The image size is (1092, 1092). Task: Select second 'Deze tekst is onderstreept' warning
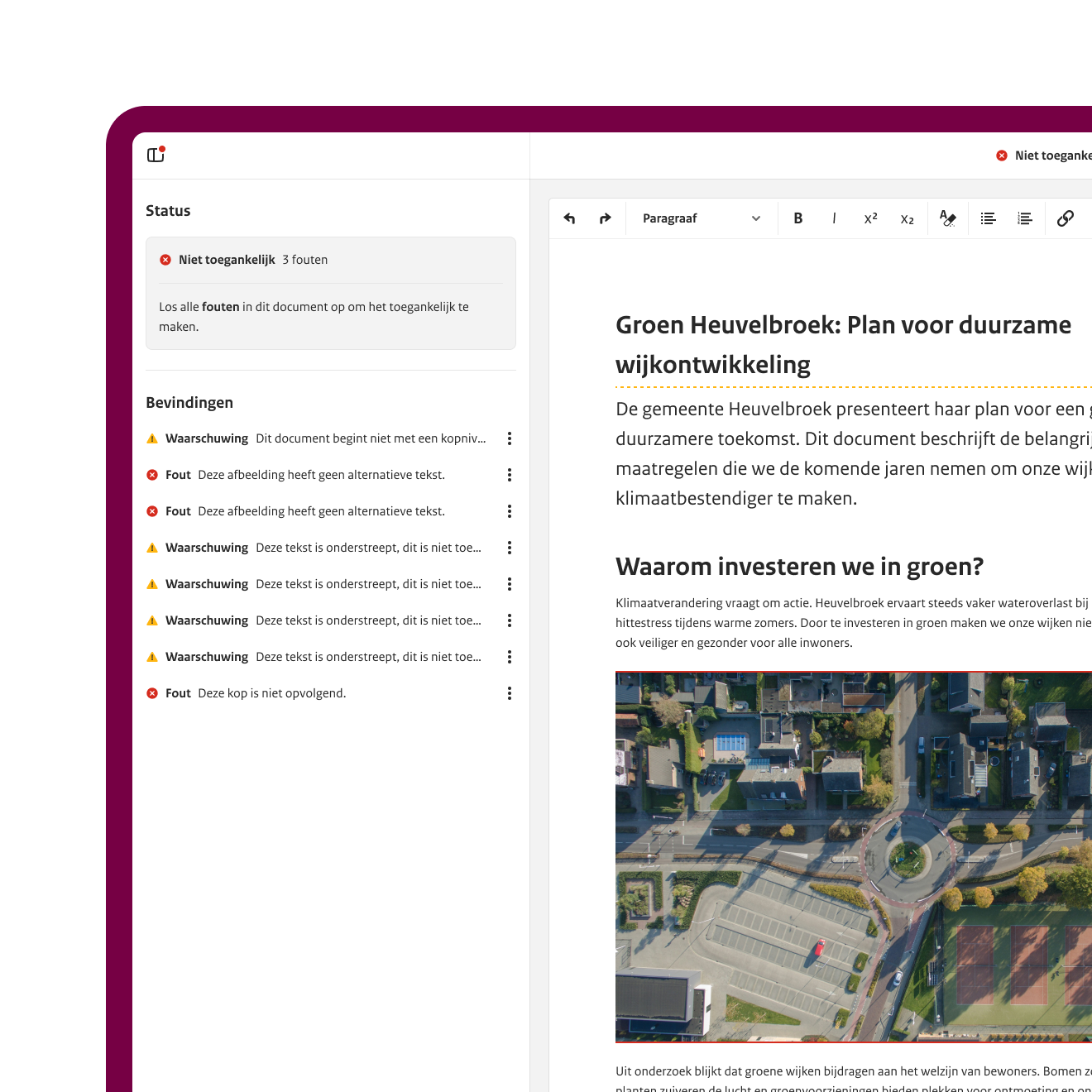click(314, 584)
